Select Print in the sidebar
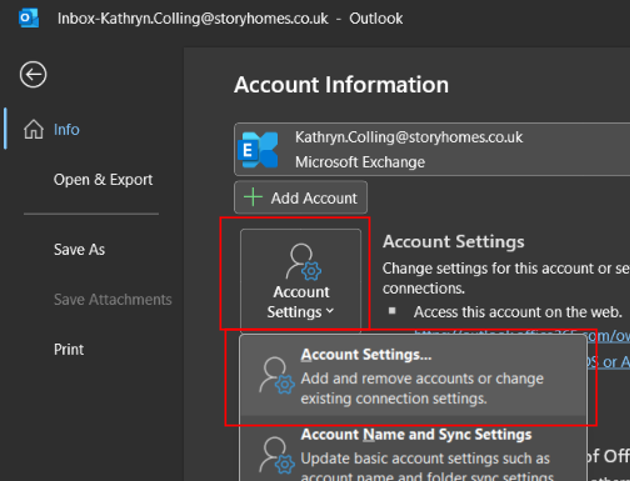The width and height of the screenshot is (630, 481). click(x=69, y=349)
